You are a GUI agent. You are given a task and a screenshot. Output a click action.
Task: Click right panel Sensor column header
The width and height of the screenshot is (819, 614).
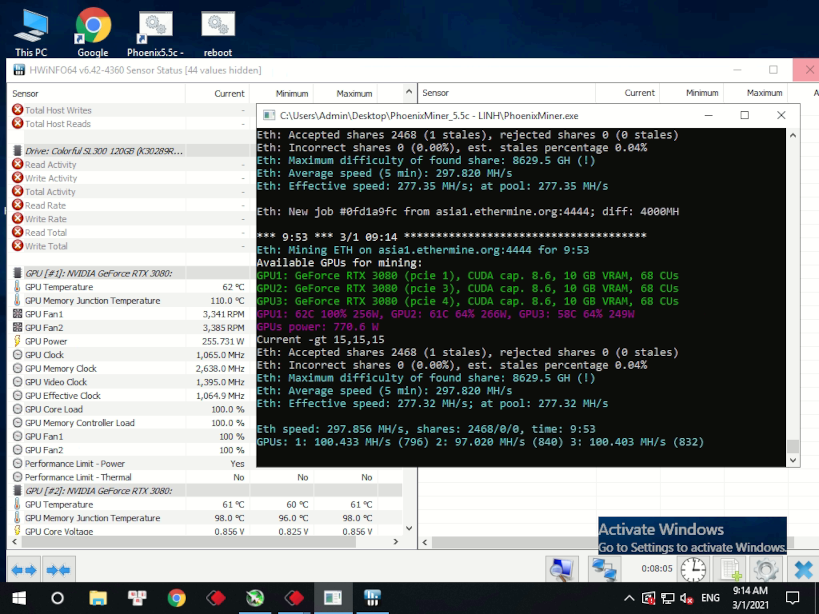point(507,93)
